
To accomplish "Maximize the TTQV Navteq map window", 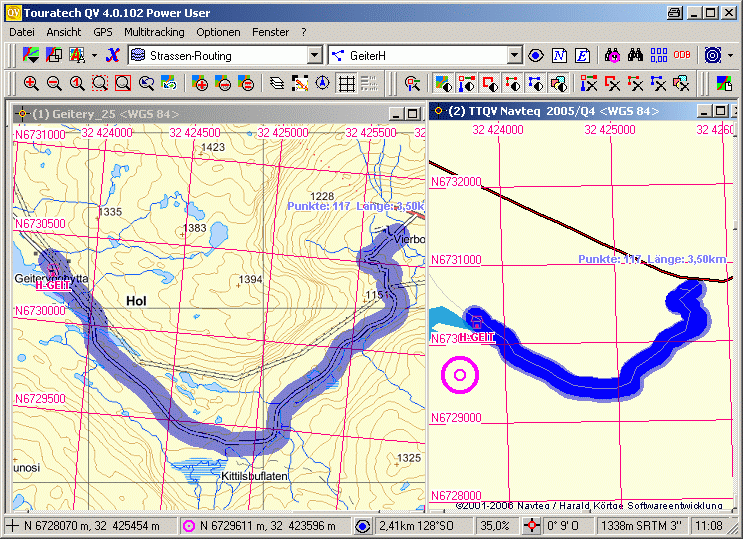I will coord(721,111).
